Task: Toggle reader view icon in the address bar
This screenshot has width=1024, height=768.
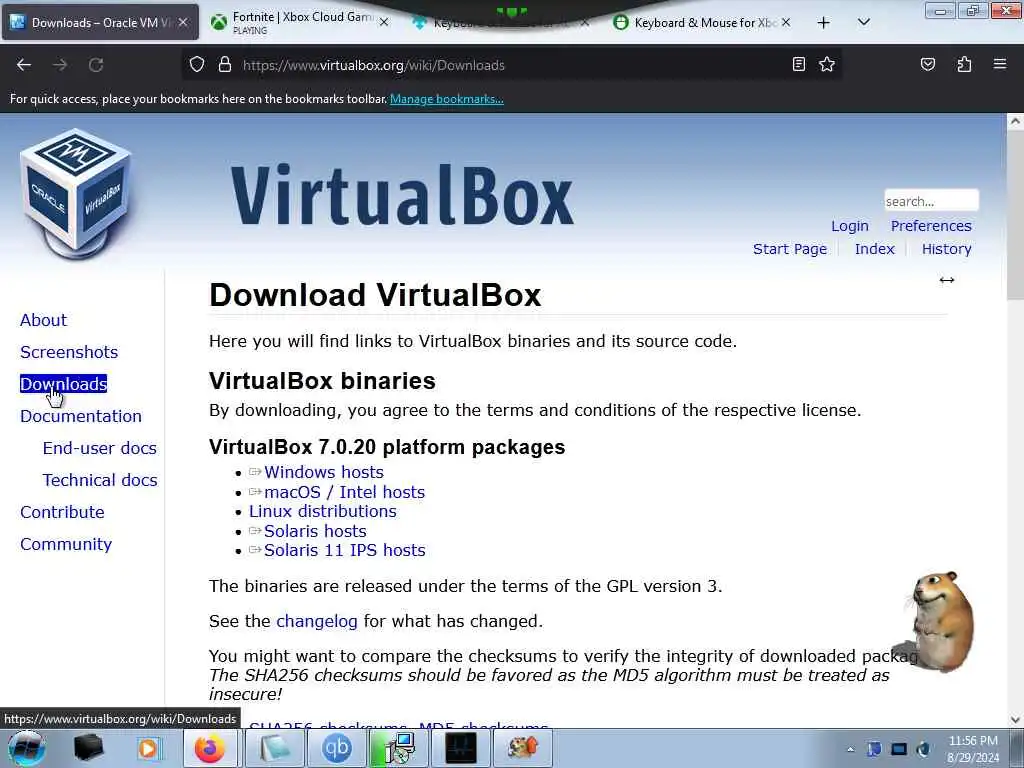Action: pos(798,64)
